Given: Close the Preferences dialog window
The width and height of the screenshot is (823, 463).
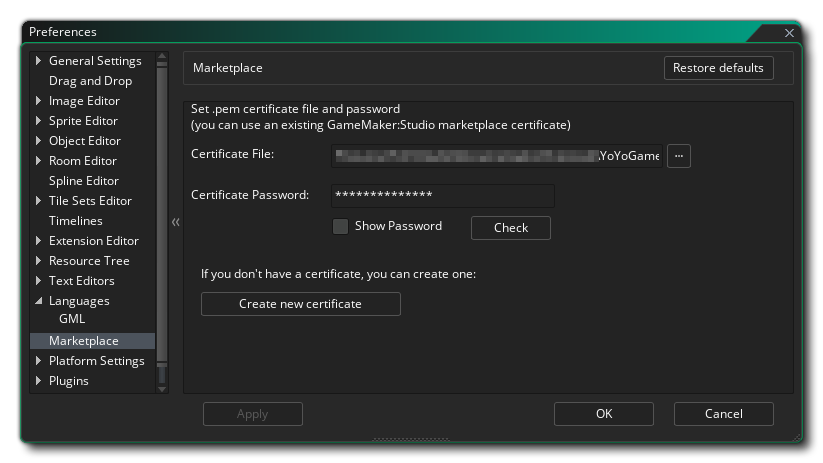Looking at the screenshot, I should tap(789, 33).
